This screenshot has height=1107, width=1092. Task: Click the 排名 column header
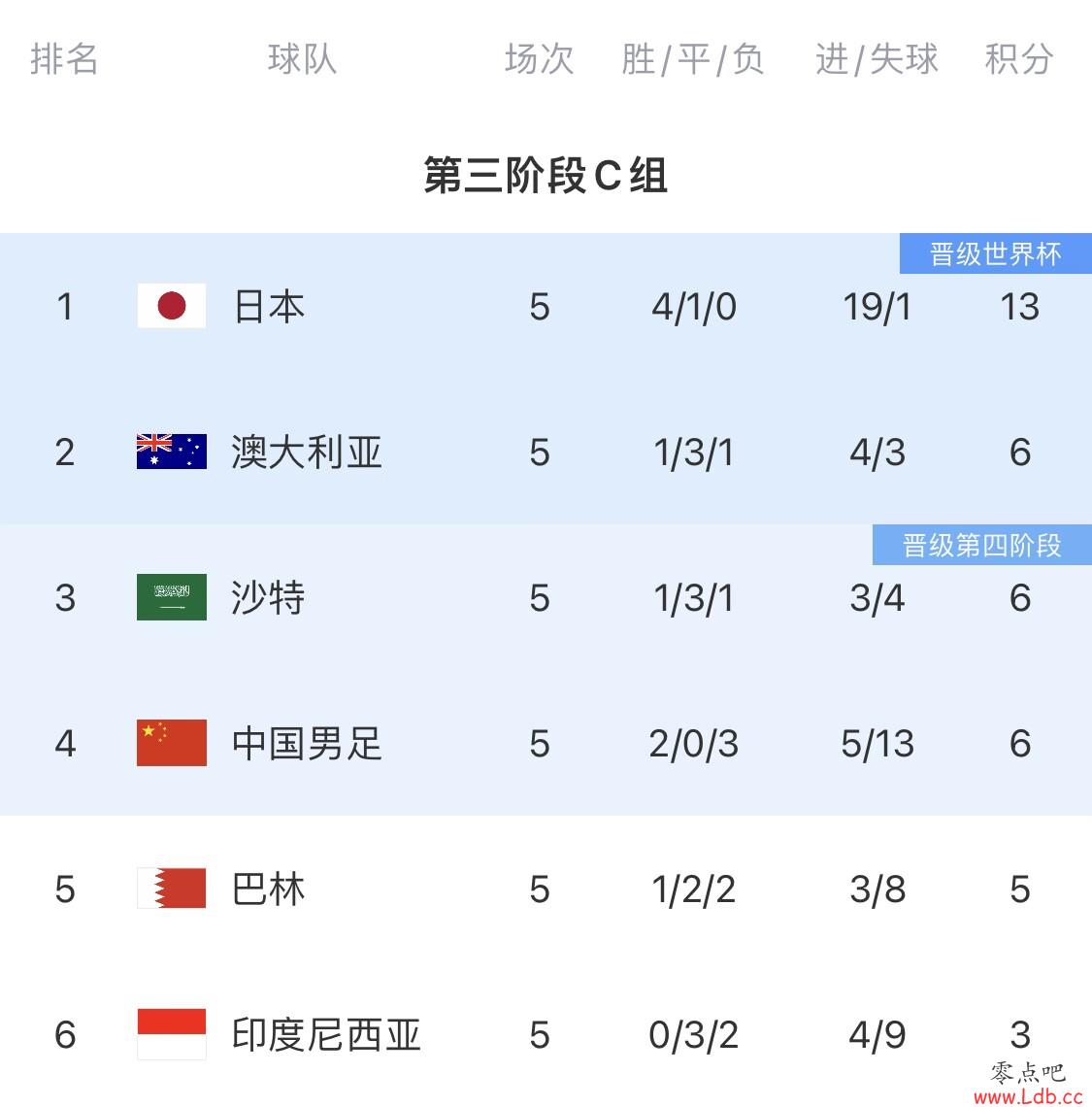tap(64, 58)
